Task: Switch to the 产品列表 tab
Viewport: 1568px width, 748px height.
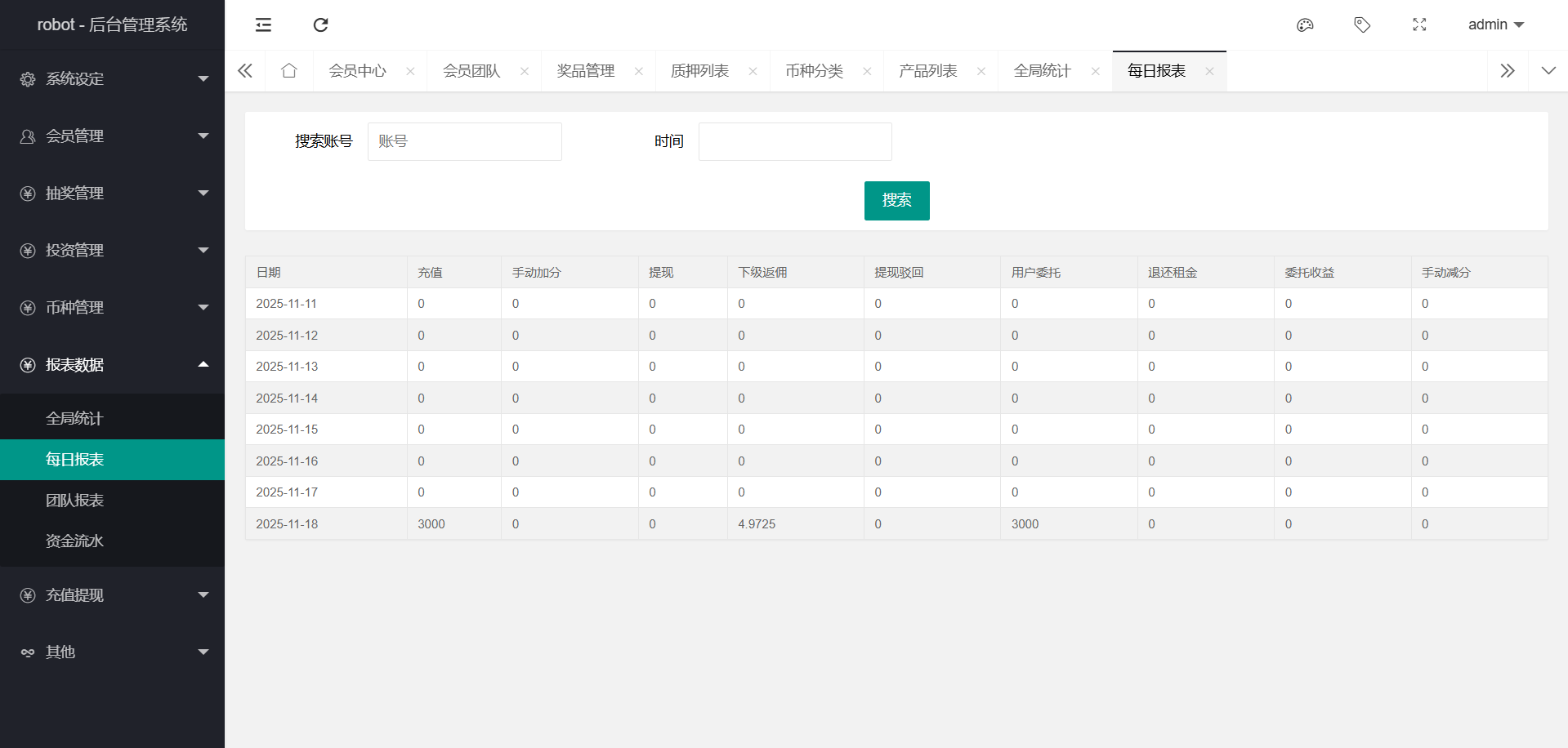Action: click(x=927, y=71)
